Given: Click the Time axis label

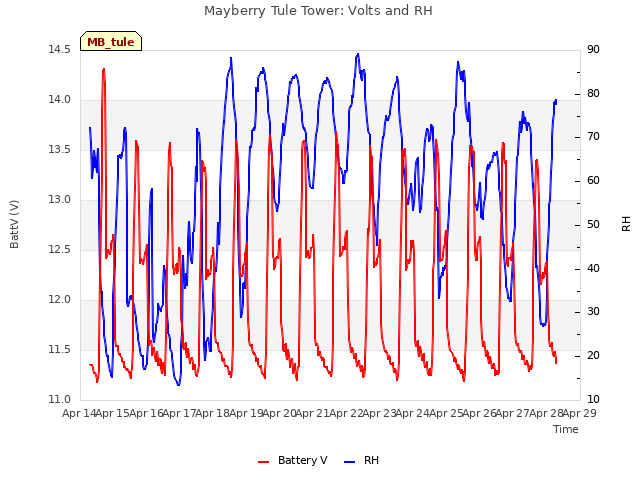Looking at the screenshot, I should (566, 429).
